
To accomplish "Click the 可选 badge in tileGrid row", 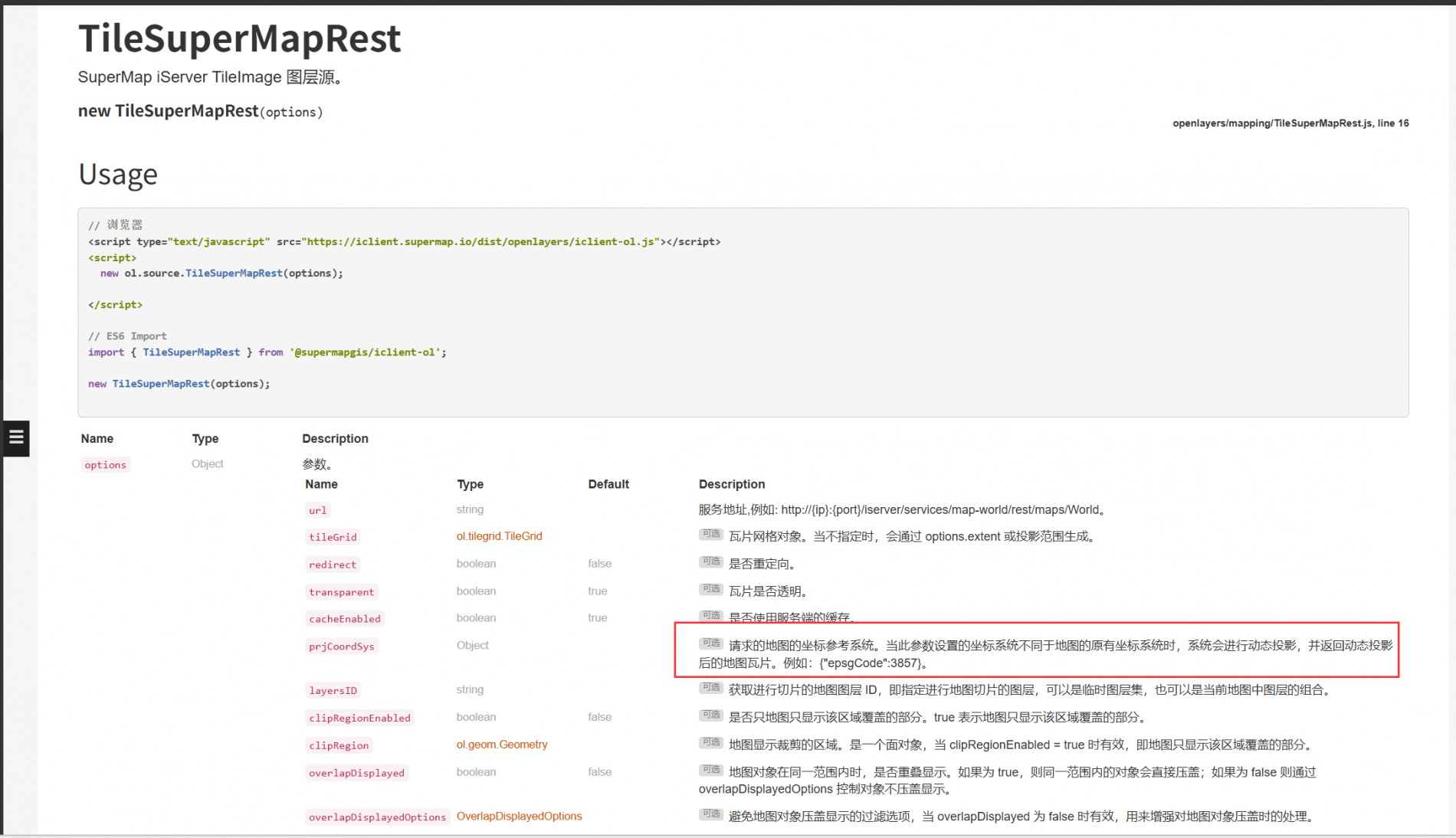I will coord(710,535).
